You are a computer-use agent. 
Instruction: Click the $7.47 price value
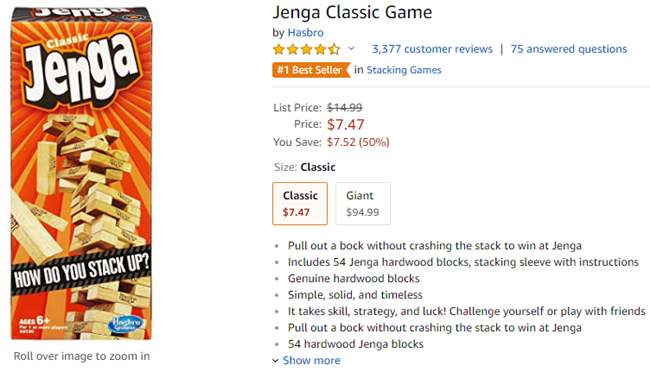tap(345, 124)
